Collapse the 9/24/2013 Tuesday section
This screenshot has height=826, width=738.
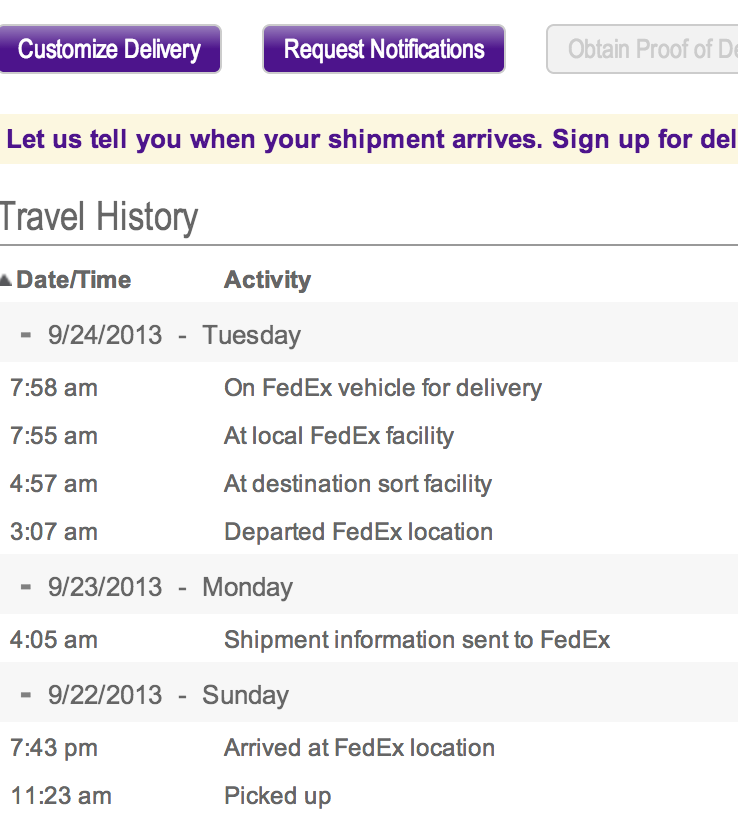click(26, 334)
